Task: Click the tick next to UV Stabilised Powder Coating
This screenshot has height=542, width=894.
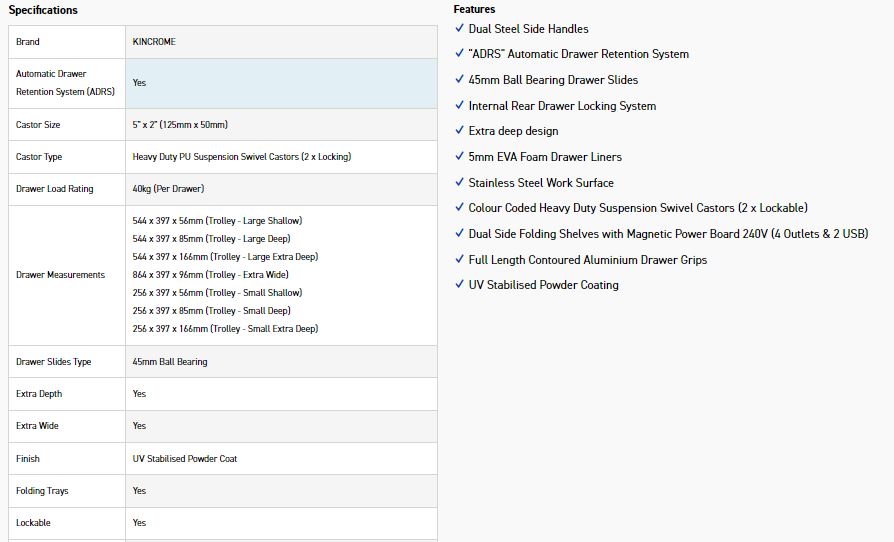Action: point(459,285)
